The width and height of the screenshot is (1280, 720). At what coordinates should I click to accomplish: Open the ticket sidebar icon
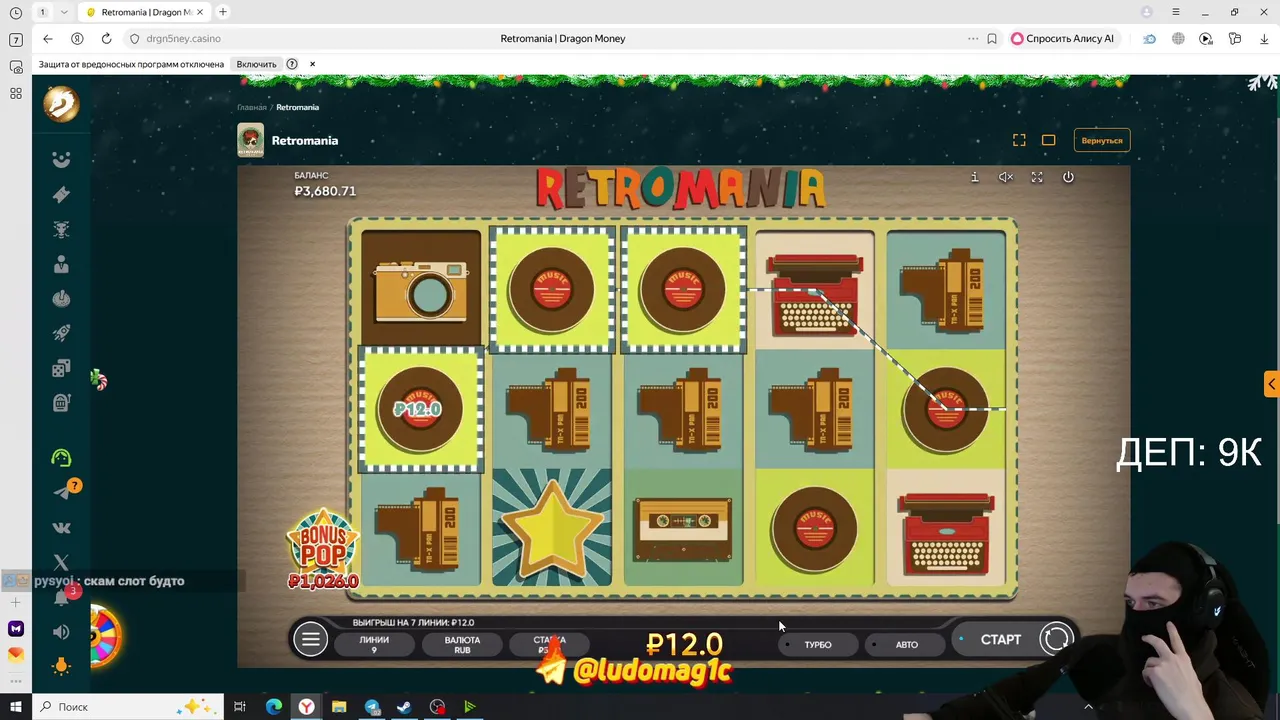tap(61, 194)
